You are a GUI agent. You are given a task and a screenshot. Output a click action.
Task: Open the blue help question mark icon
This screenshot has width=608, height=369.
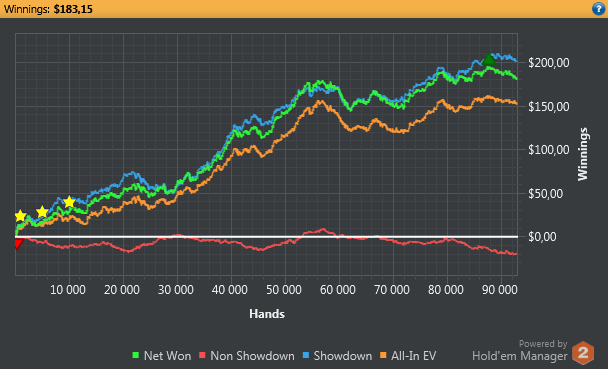click(598, 9)
